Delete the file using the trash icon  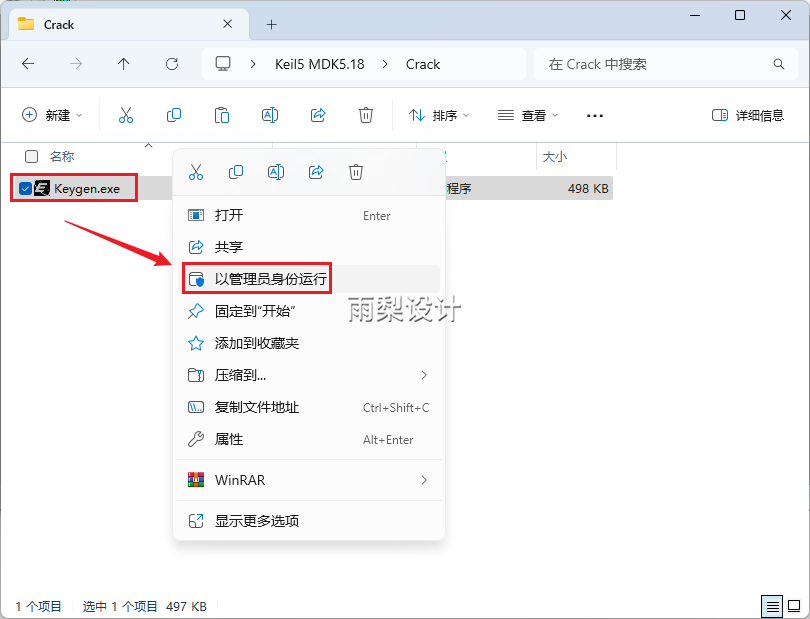pyautogui.click(x=365, y=115)
